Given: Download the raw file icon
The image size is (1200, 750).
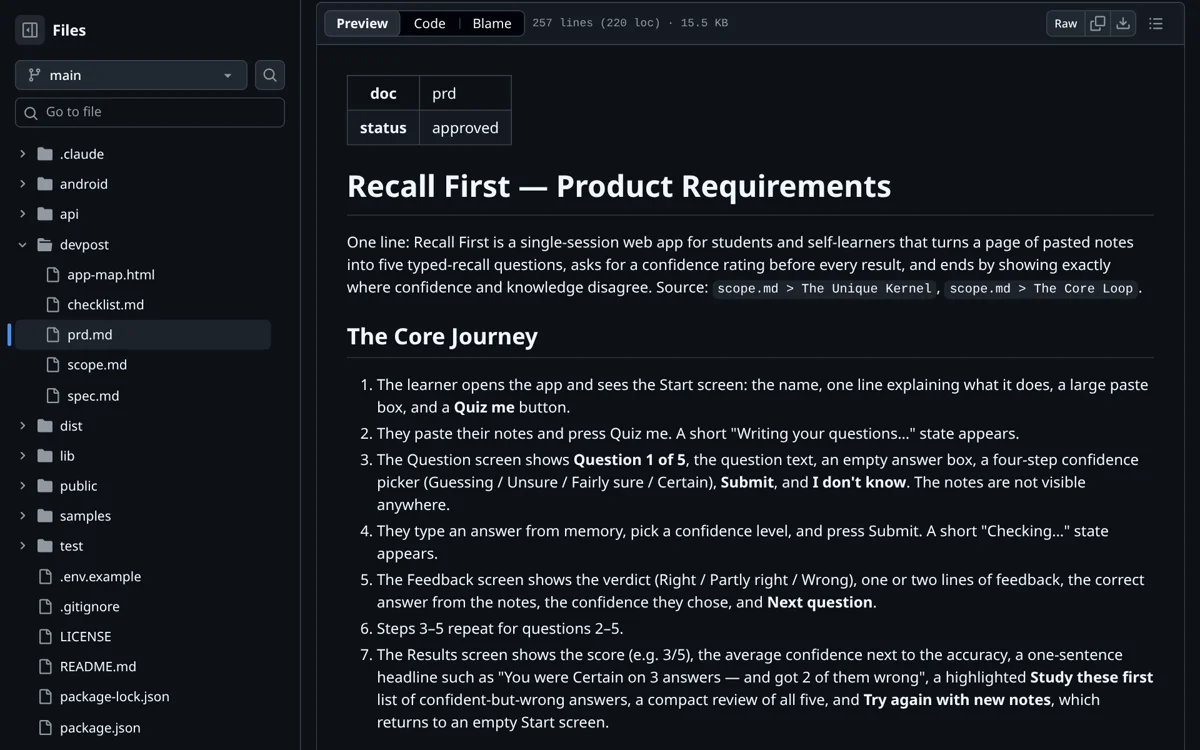Looking at the screenshot, I should [x=1124, y=23].
